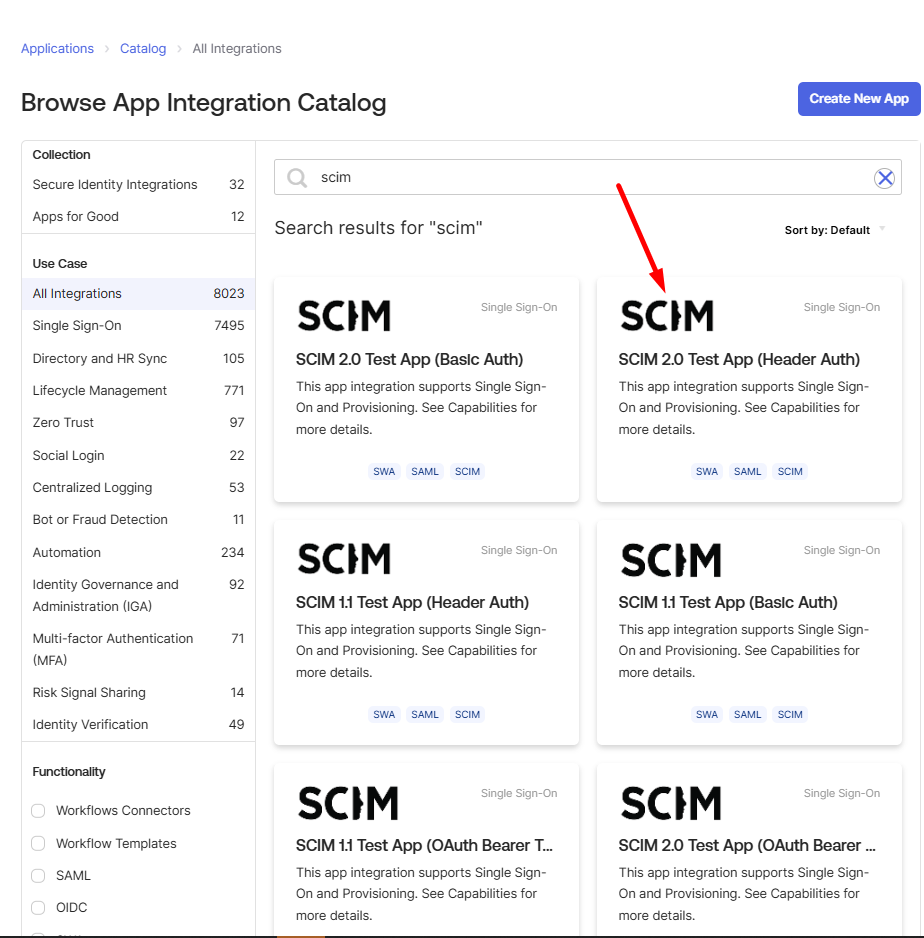Click SCIM logo on 1.1 OAuth Bearer card
The width and height of the screenshot is (924, 938).
pyautogui.click(x=348, y=803)
